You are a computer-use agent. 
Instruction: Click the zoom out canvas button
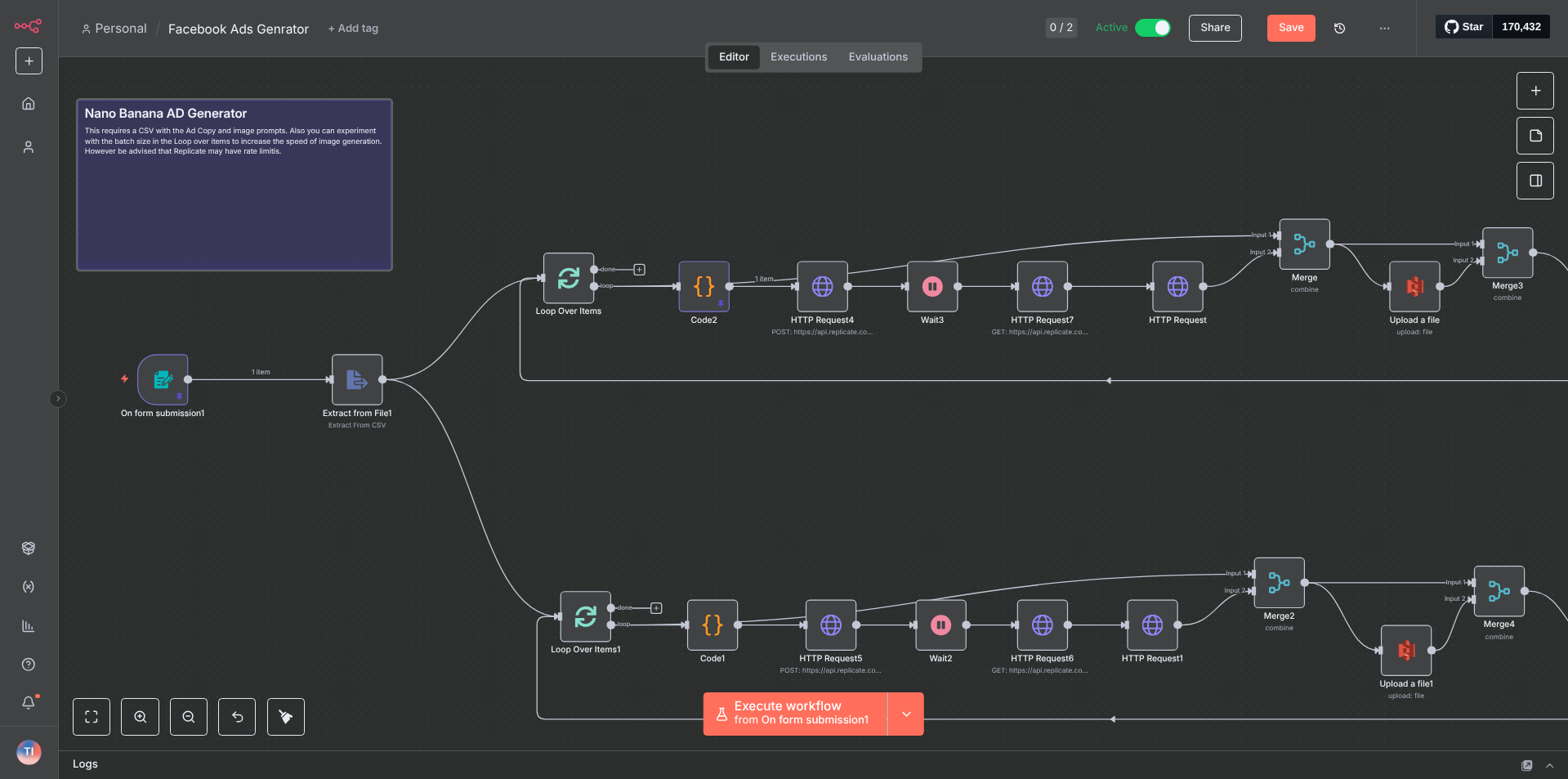[x=189, y=717]
